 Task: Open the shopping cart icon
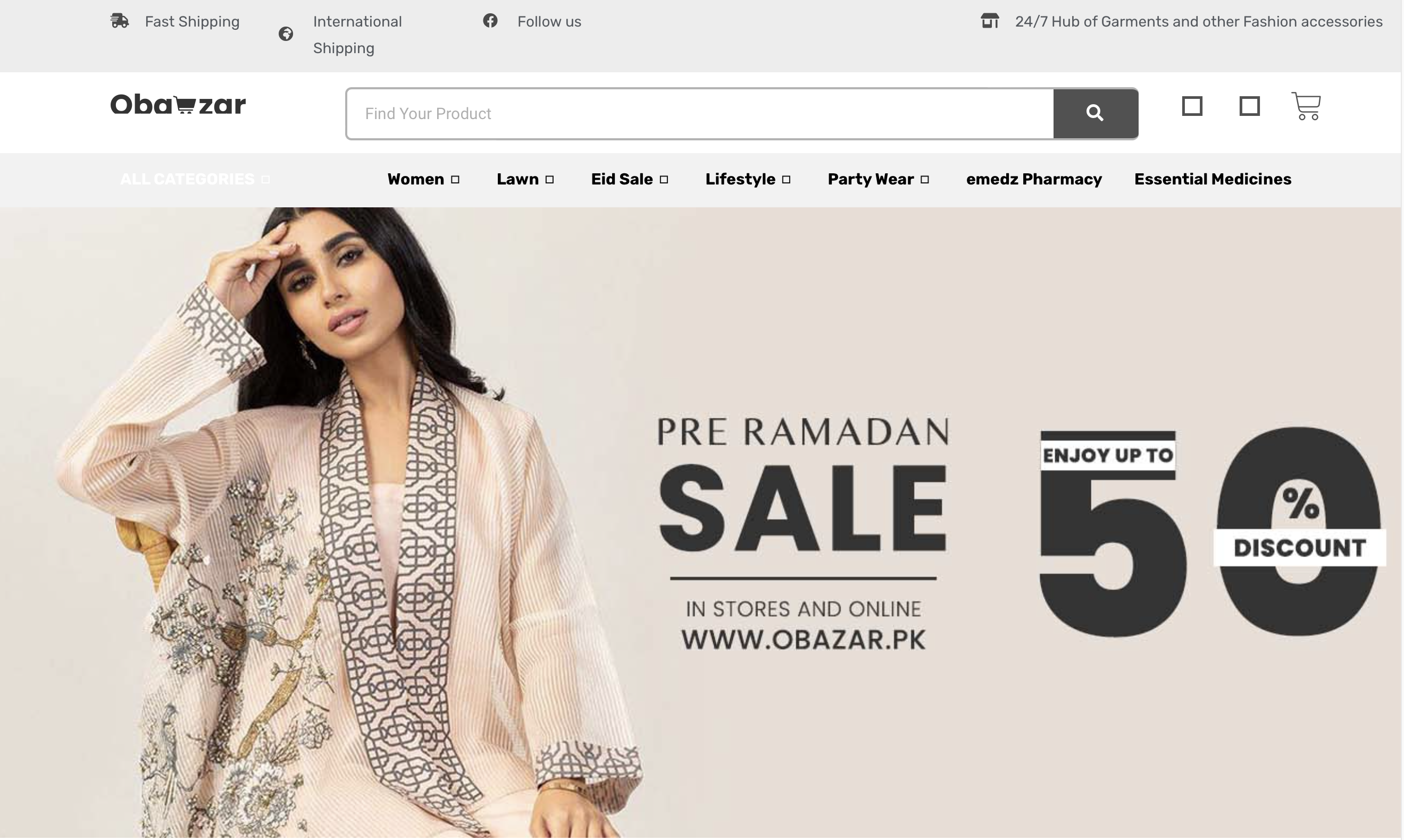(1306, 106)
